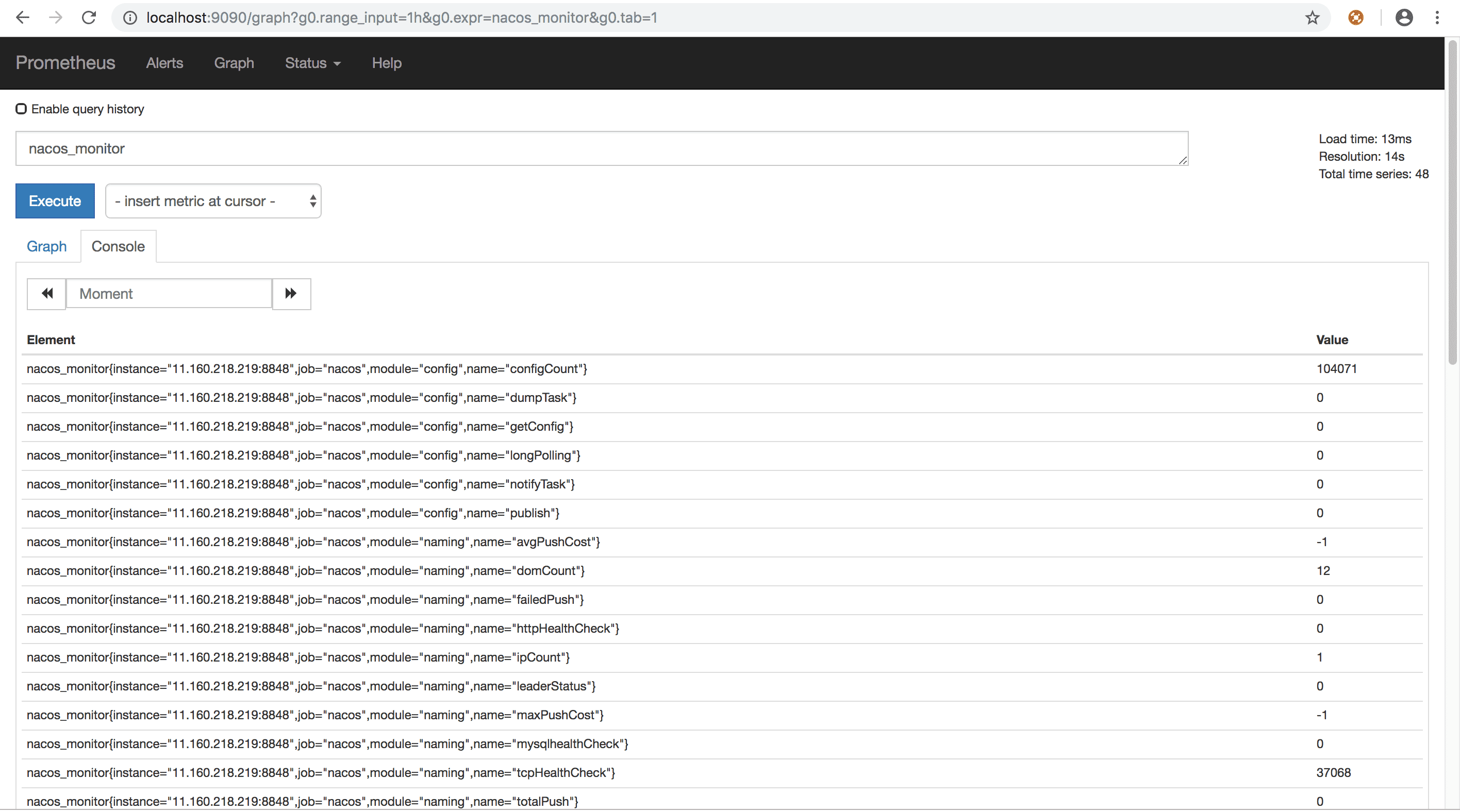Enable the query history checkbox
Screen dimensions: 1460x812
click(x=21, y=109)
